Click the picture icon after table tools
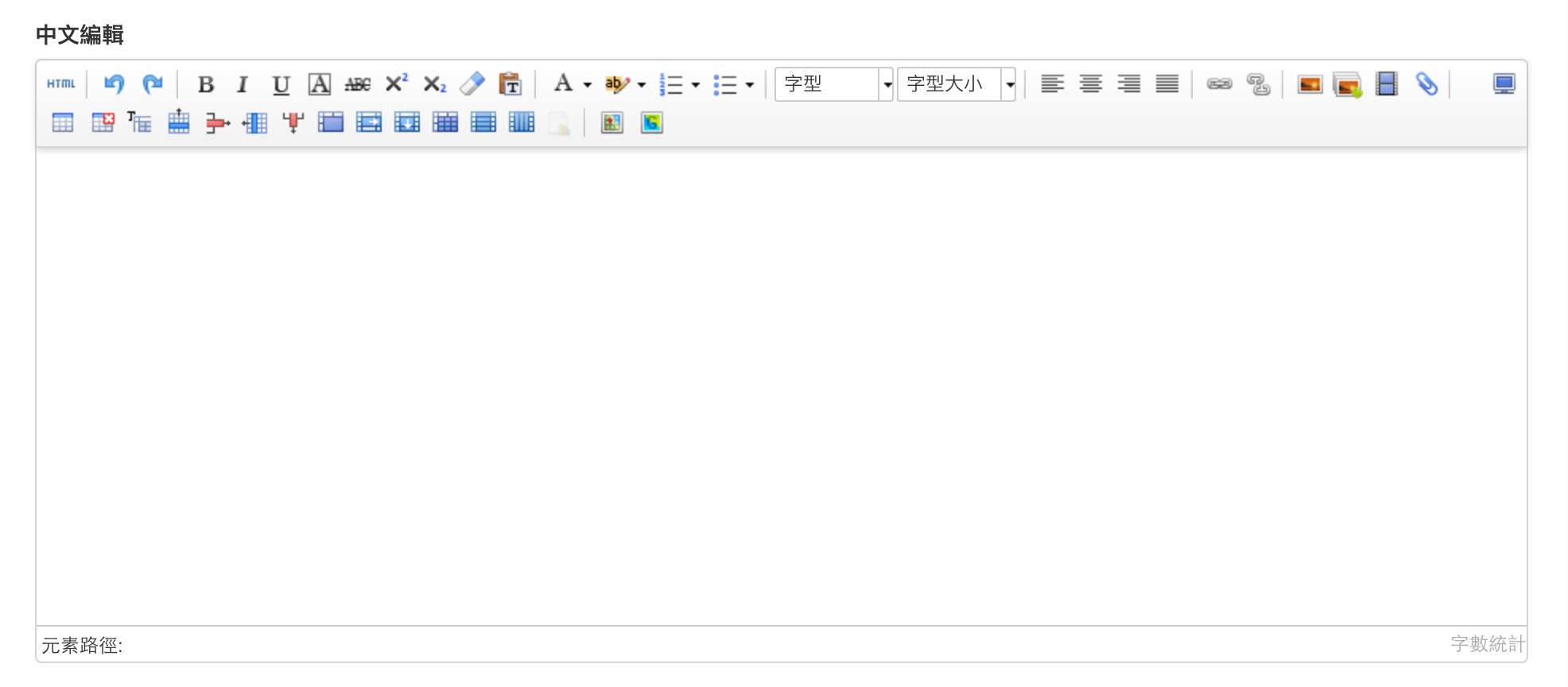This screenshot has width=1568, height=687. (x=611, y=122)
